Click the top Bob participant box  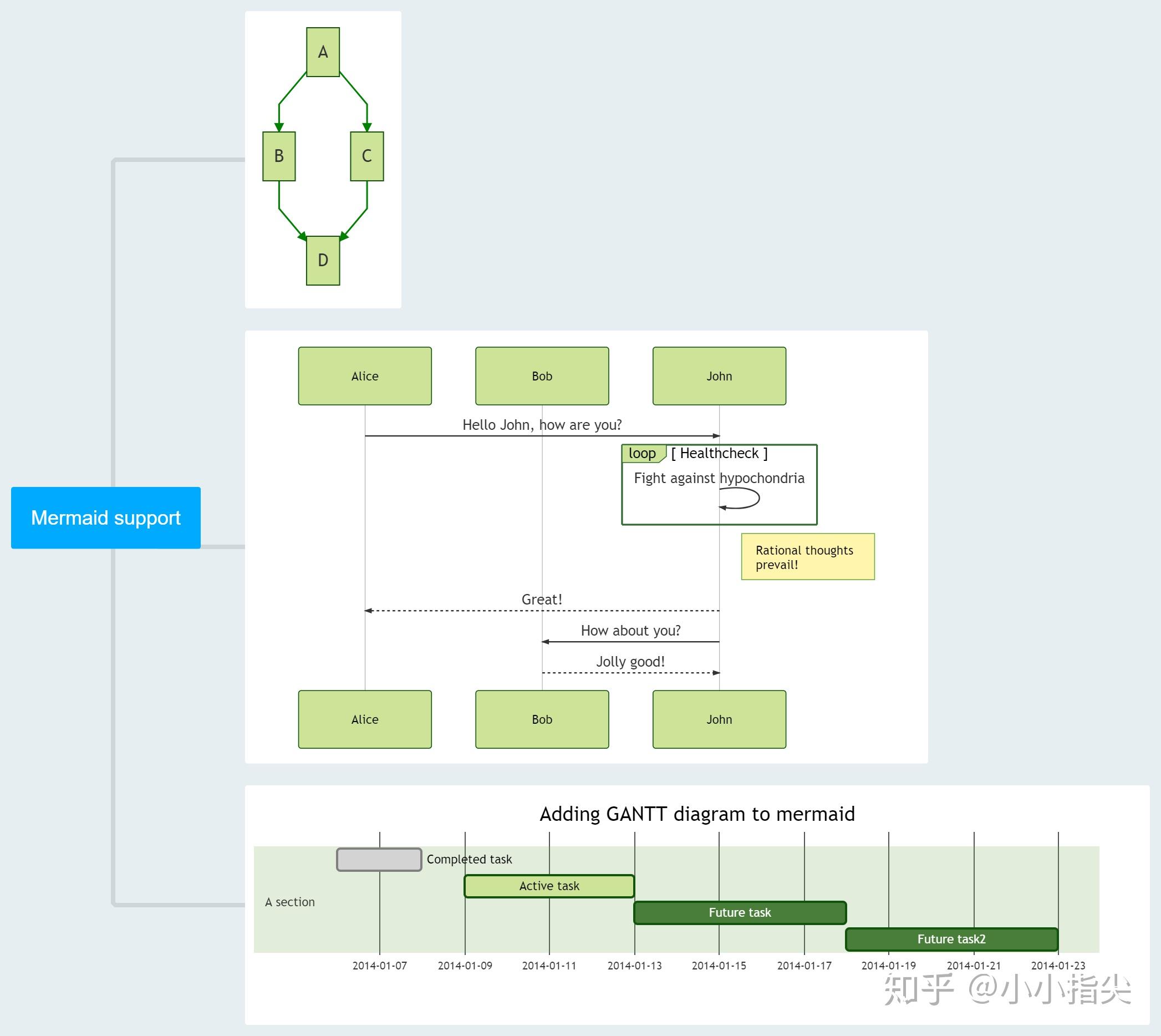click(x=542, y=375)
